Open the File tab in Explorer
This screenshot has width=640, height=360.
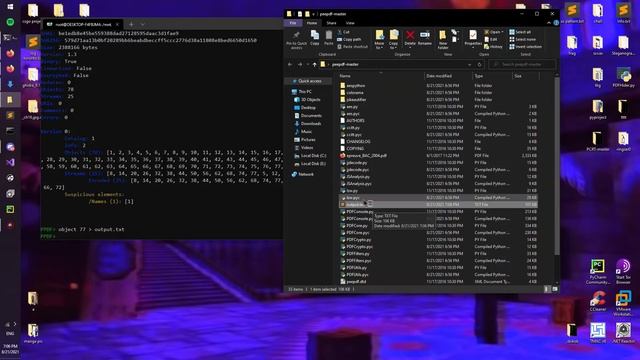point(293,23)
